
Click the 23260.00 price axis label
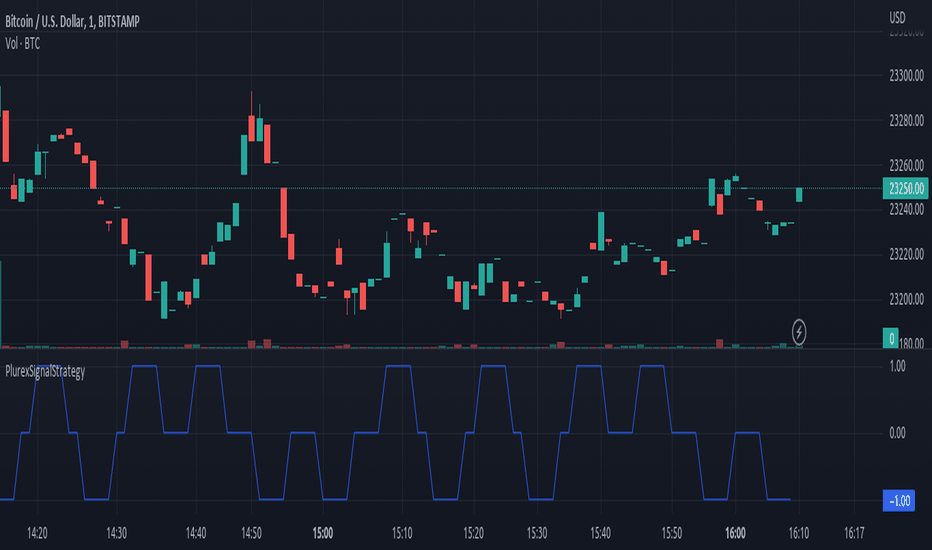(x=906, y=165)
